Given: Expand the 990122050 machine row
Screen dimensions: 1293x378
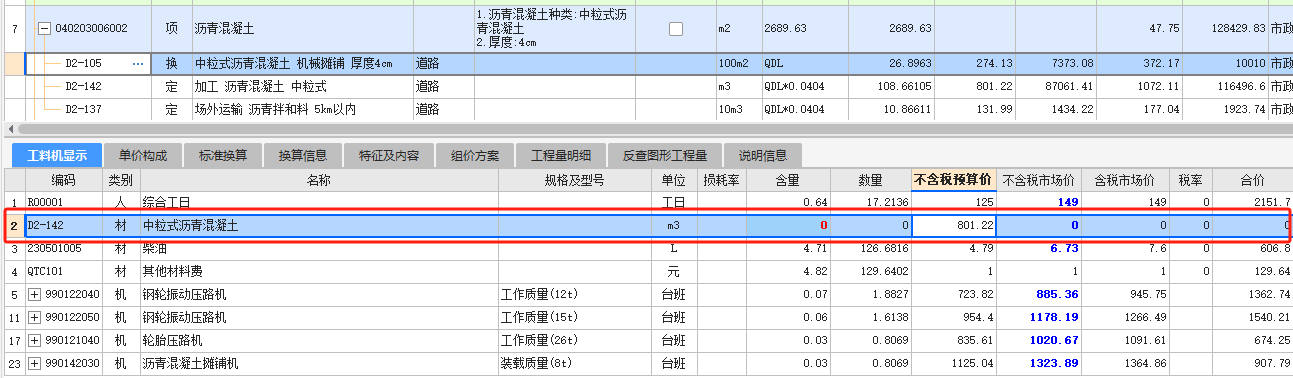Looking at the screenshot, I should tap(34, 317).
